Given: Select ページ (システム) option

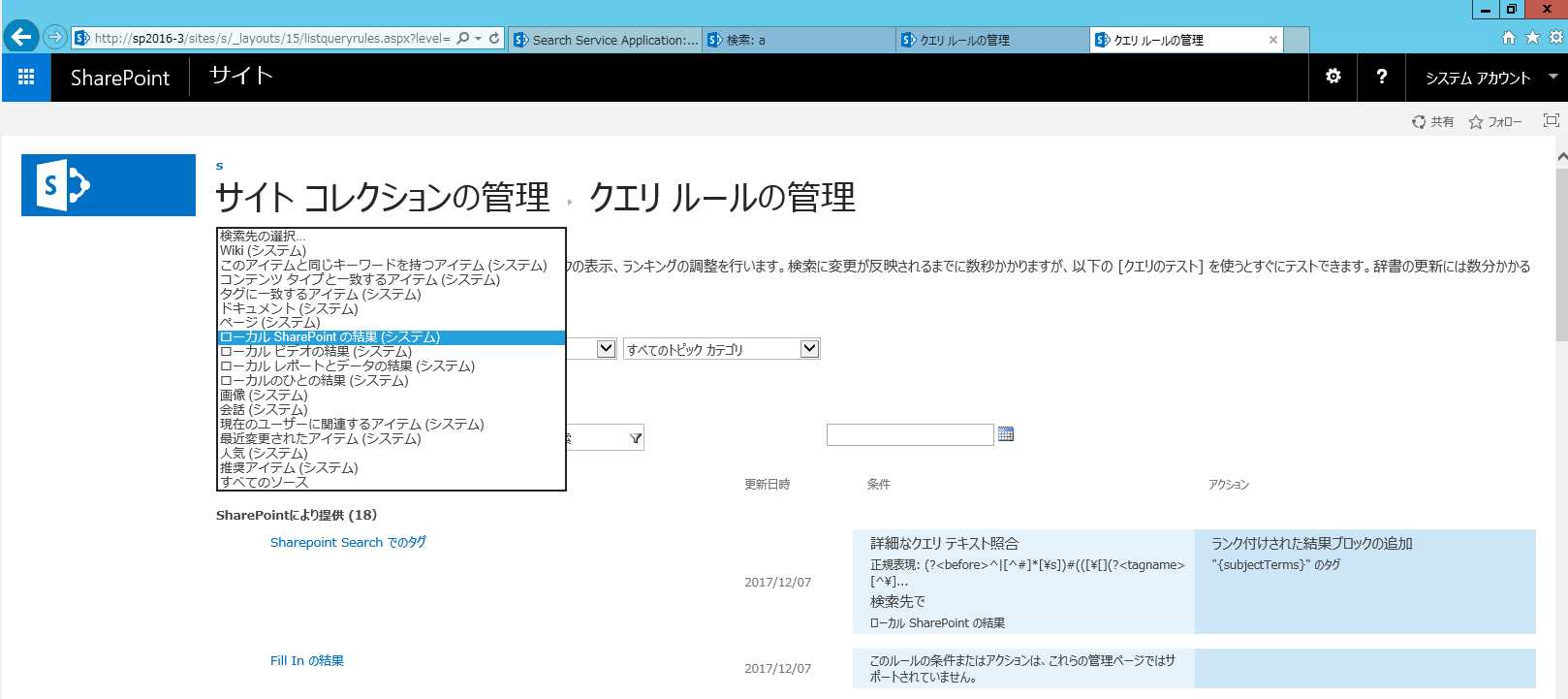Looking at the screenshot, I should (x=392, y=322).
